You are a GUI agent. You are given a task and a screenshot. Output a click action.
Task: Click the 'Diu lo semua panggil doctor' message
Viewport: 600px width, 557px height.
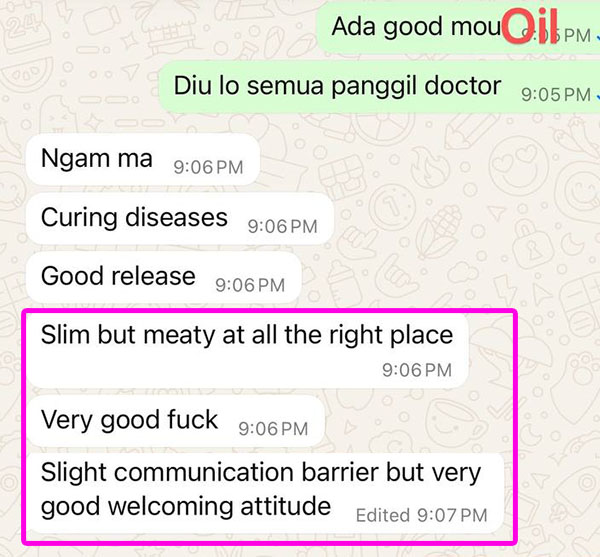coord(379,86)
